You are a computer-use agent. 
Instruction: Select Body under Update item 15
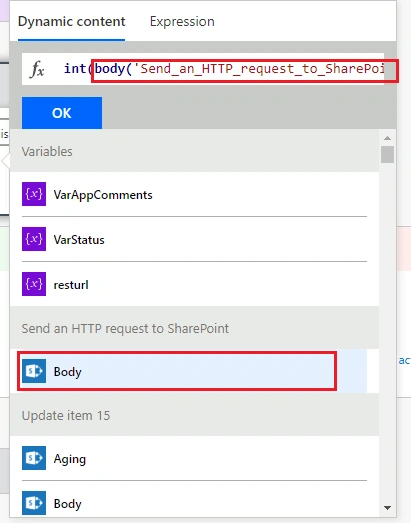67,504
